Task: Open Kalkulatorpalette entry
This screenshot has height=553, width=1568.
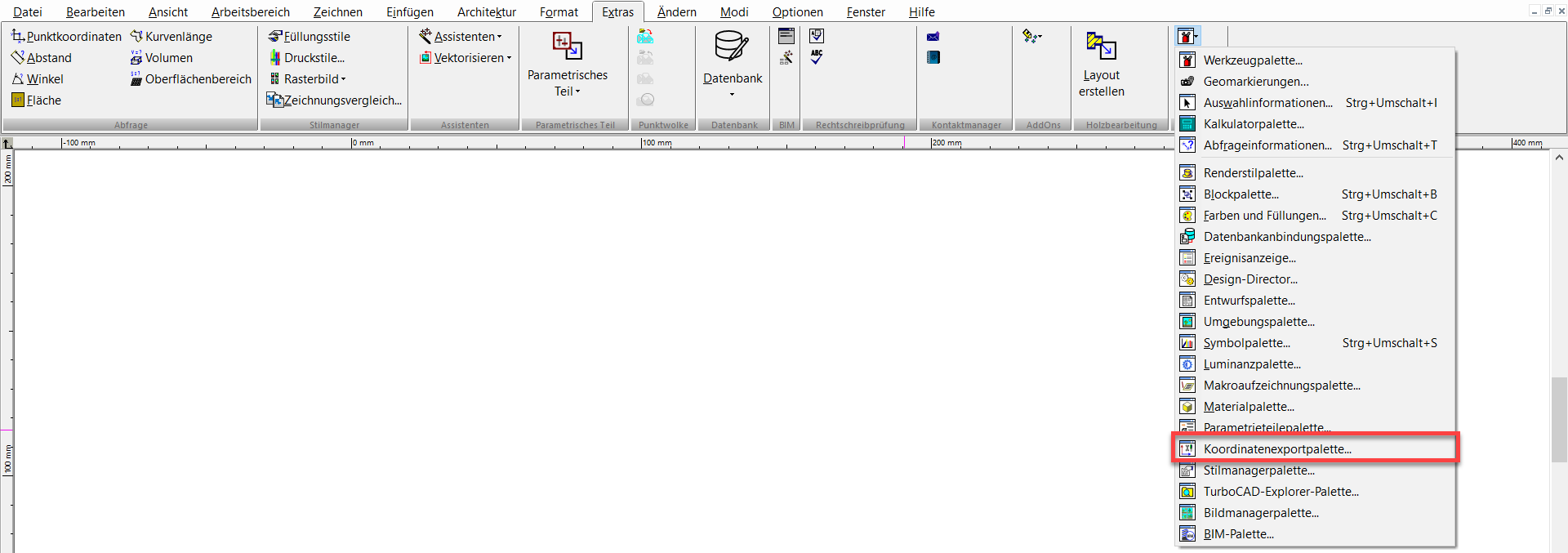Action: [1315, 124]
